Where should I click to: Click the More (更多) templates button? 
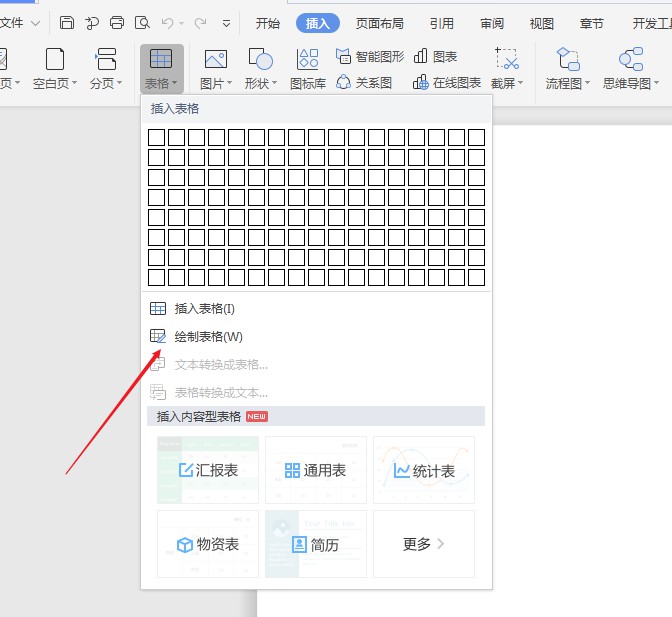[x=423, y=544]
